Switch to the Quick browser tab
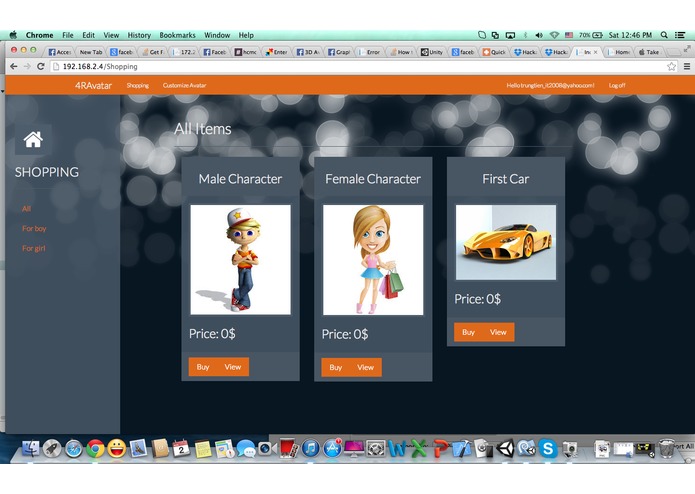695x494 pixels. [494, 52]
